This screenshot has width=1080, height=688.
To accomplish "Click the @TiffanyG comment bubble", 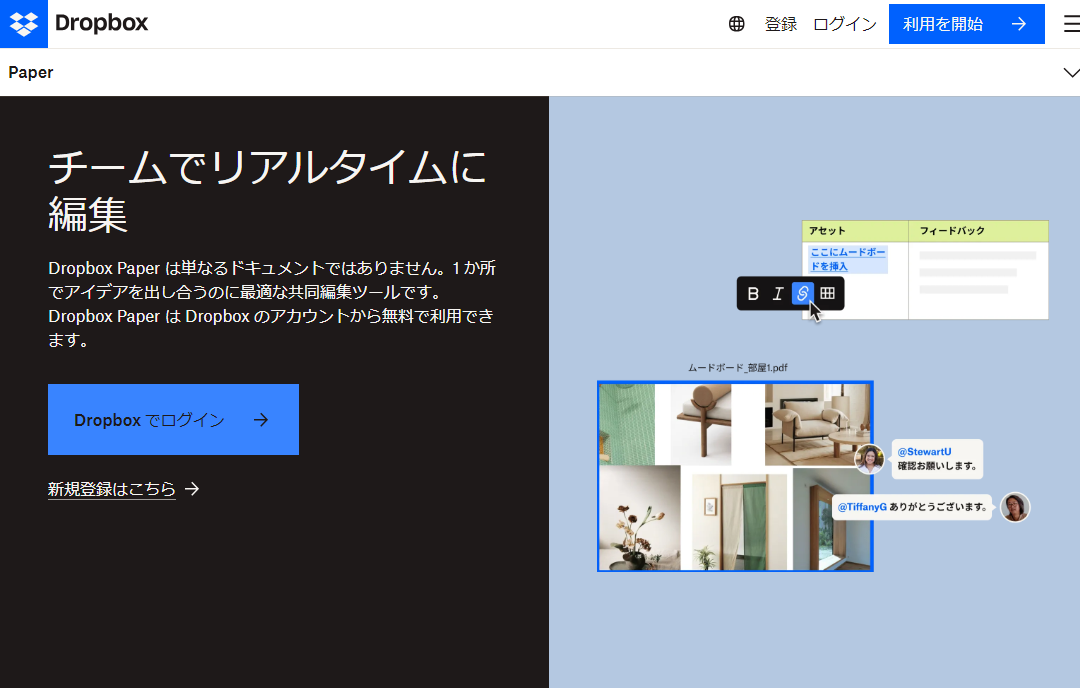I will coord(912,507).
